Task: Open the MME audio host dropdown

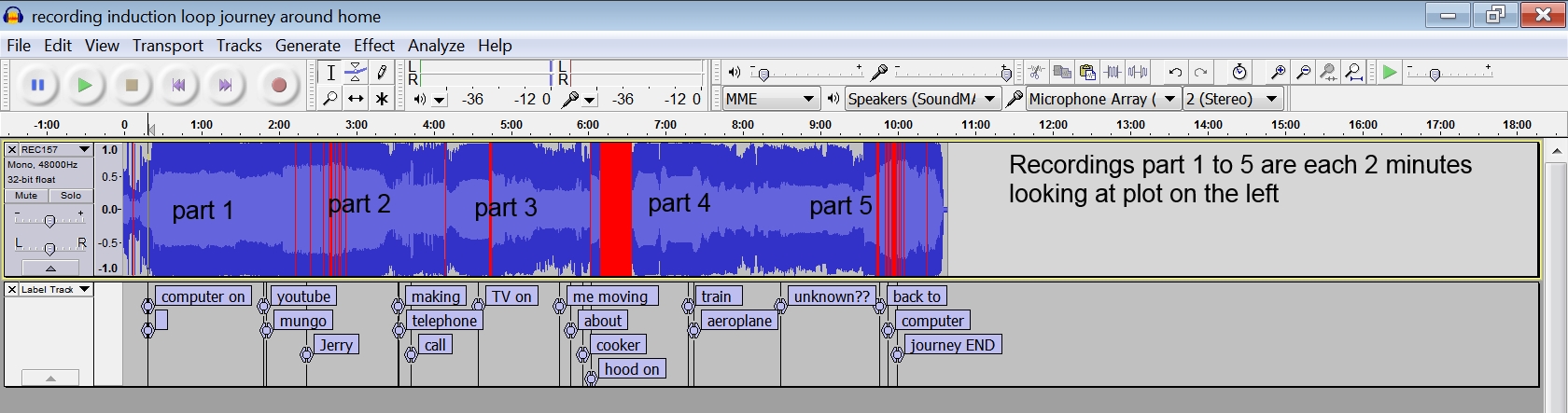Action: (x=770, y=99)
